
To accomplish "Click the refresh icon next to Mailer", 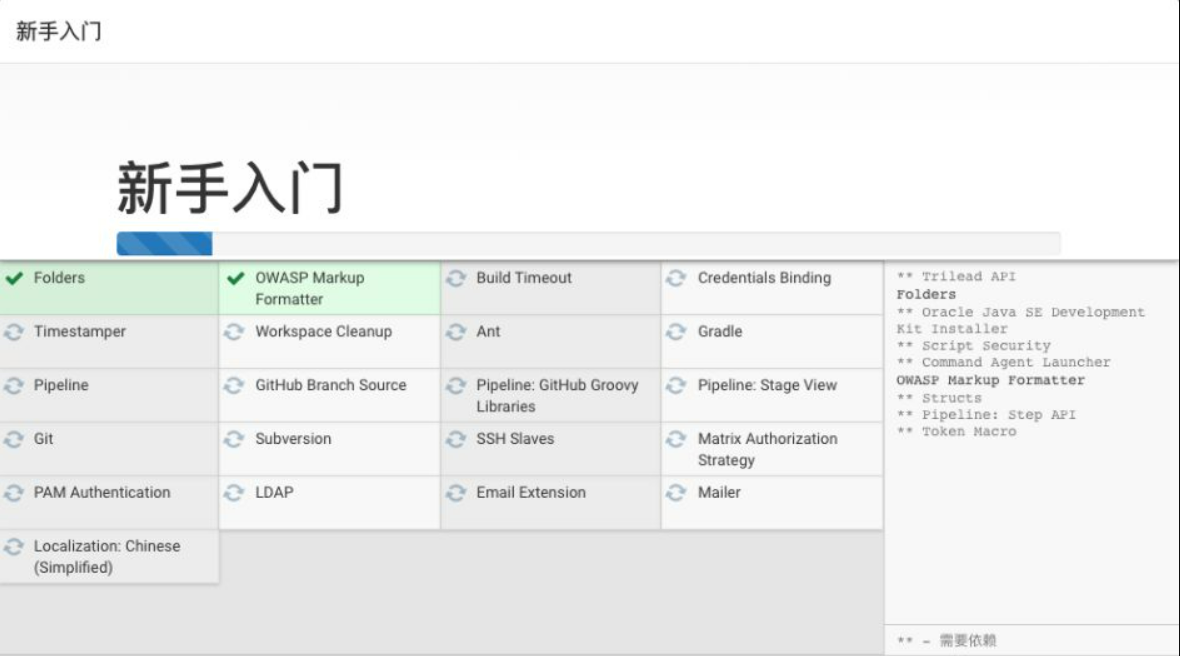I will click(676, 492).
